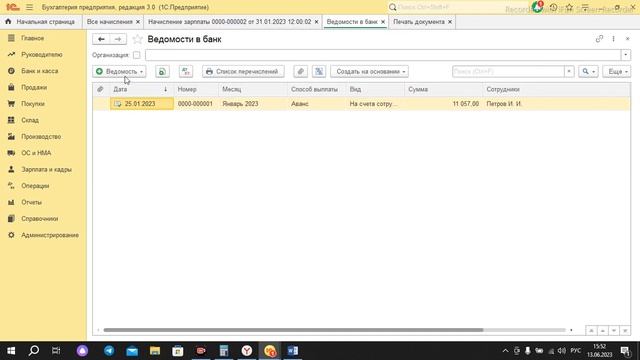Open the search history dropdown arrow

tap(569, 71)
